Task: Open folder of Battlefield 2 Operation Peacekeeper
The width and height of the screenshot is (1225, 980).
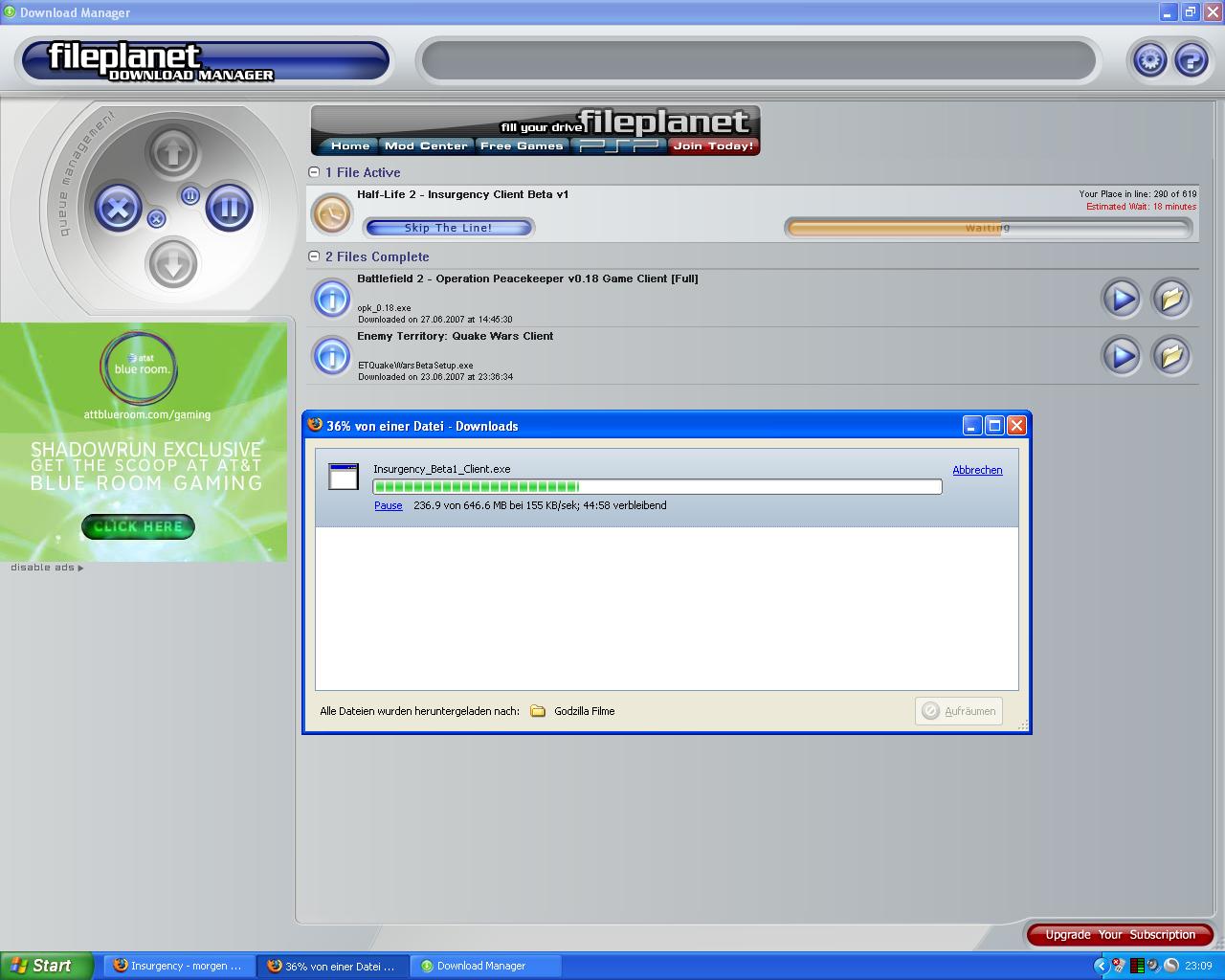Action: 1171,299
